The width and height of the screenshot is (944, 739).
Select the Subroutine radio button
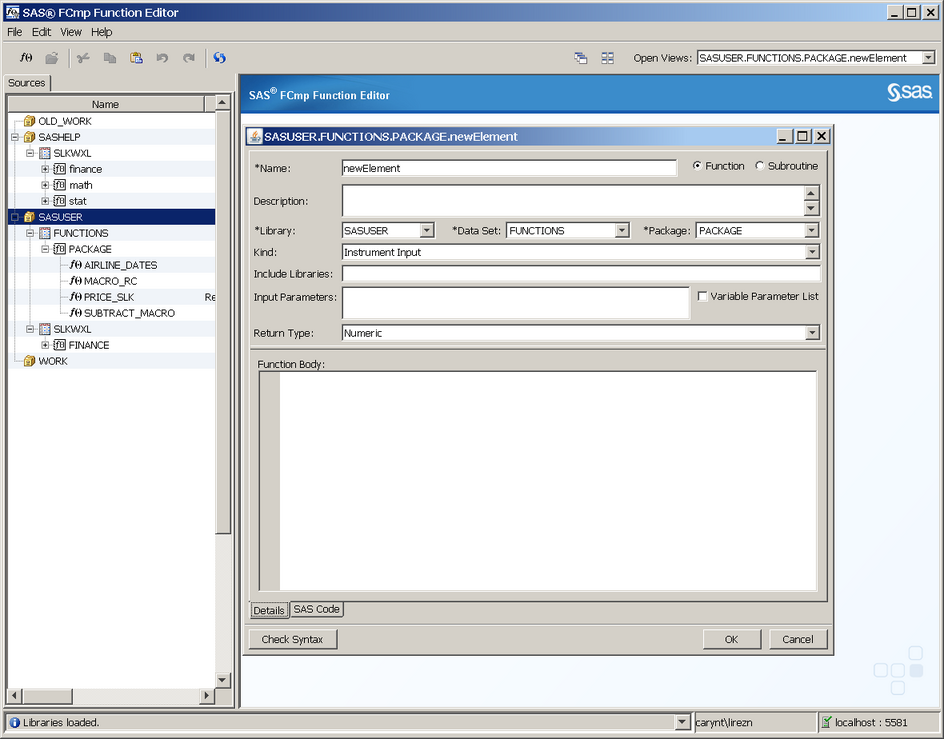click(x=760, y=166)
